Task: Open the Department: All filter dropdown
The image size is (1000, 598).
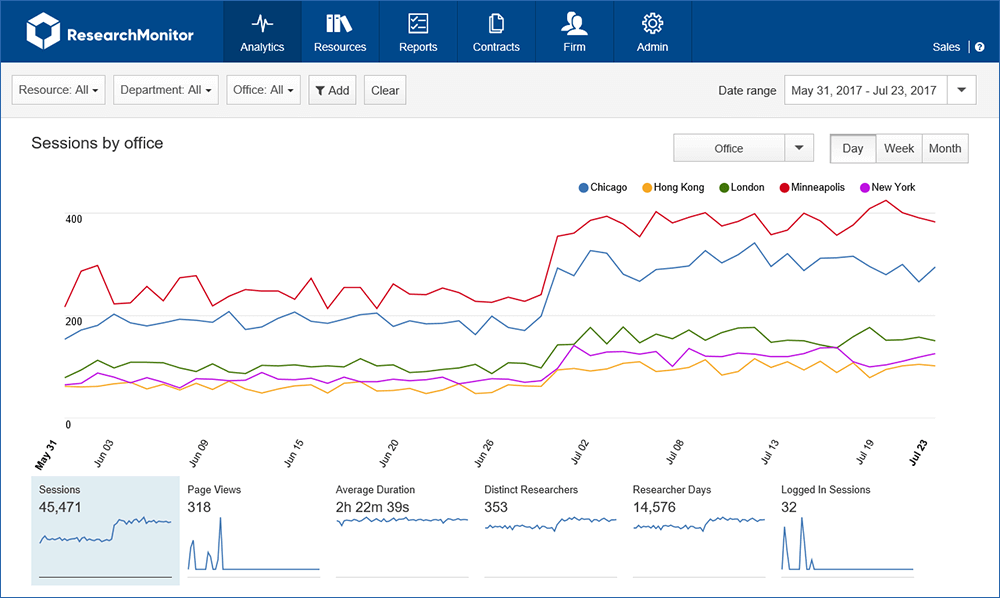Action: (165, 89)
